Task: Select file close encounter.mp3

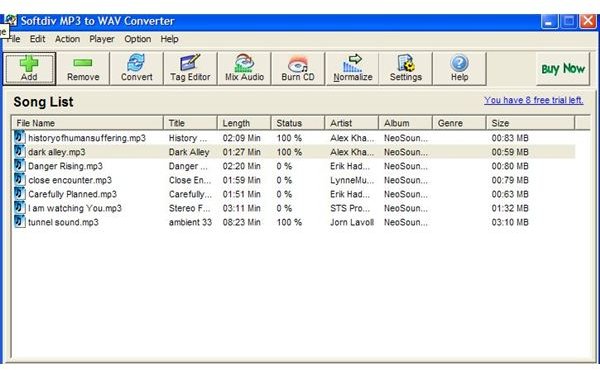Action: point(70,180)
